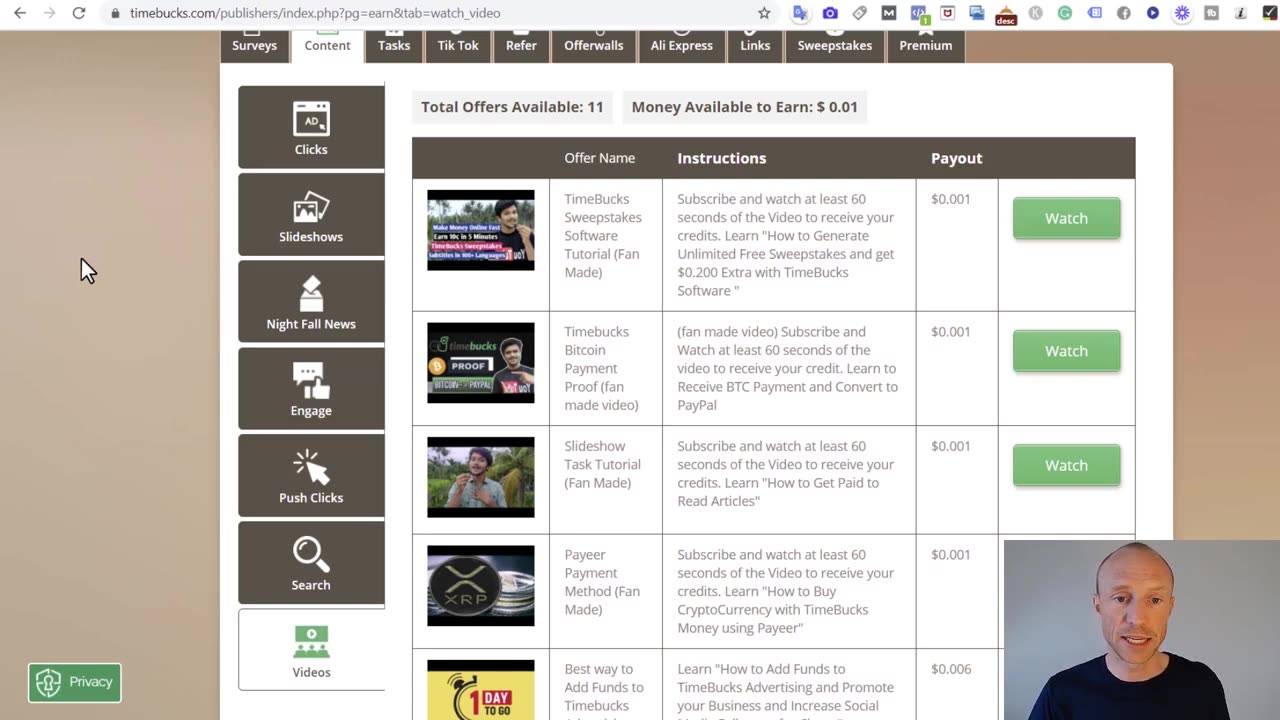Click the Offer Name column header
1280x720 pixels.
[x=600, y=158]
